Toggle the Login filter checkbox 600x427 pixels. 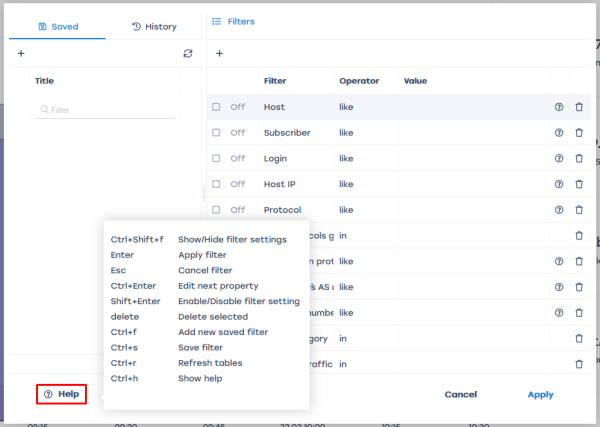[216, 158]
